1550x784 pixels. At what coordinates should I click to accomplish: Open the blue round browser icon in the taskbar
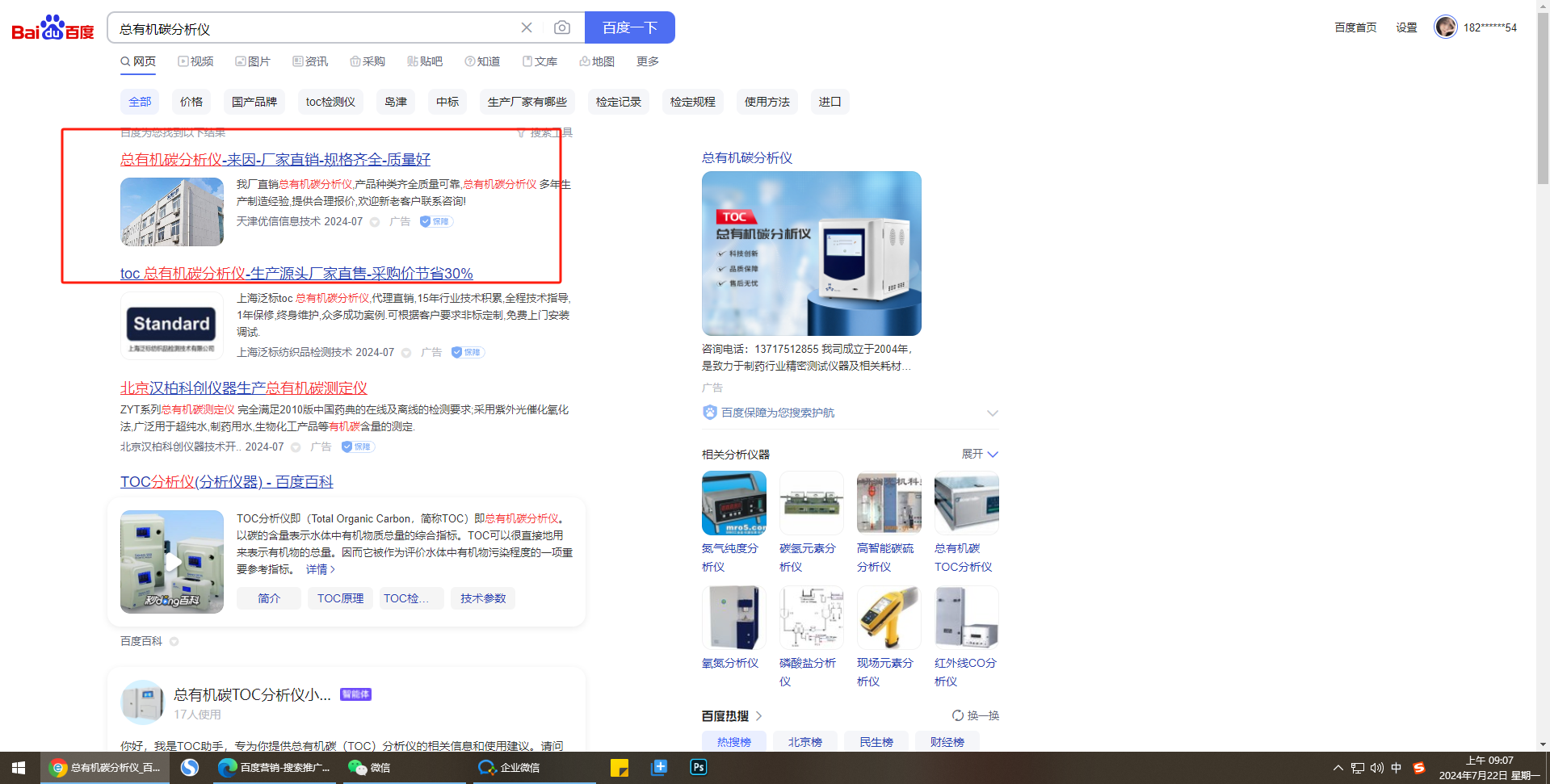[190, 768]
